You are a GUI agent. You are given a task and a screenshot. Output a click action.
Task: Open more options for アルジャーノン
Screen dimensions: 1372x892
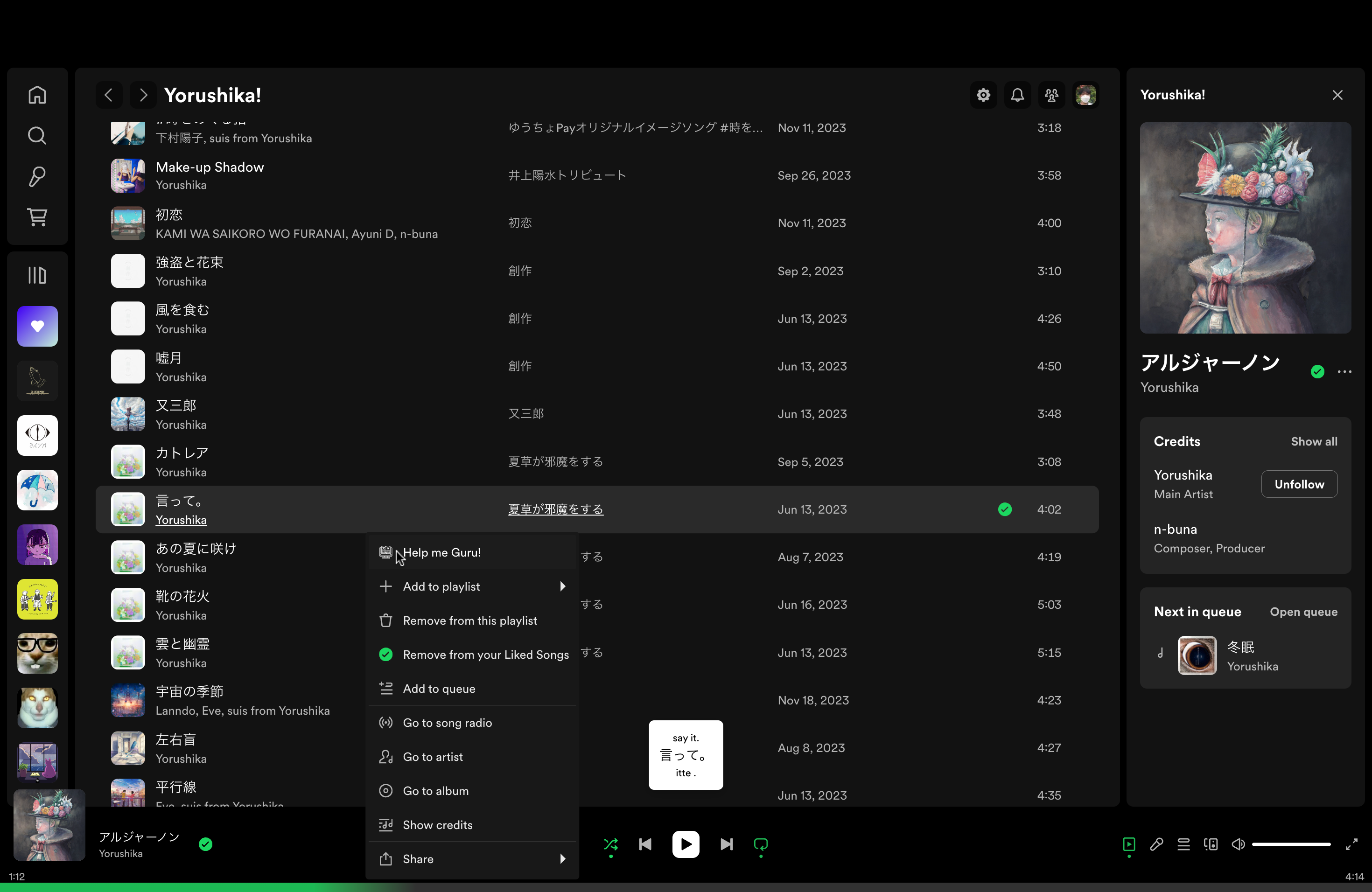tap(1344, 372)
